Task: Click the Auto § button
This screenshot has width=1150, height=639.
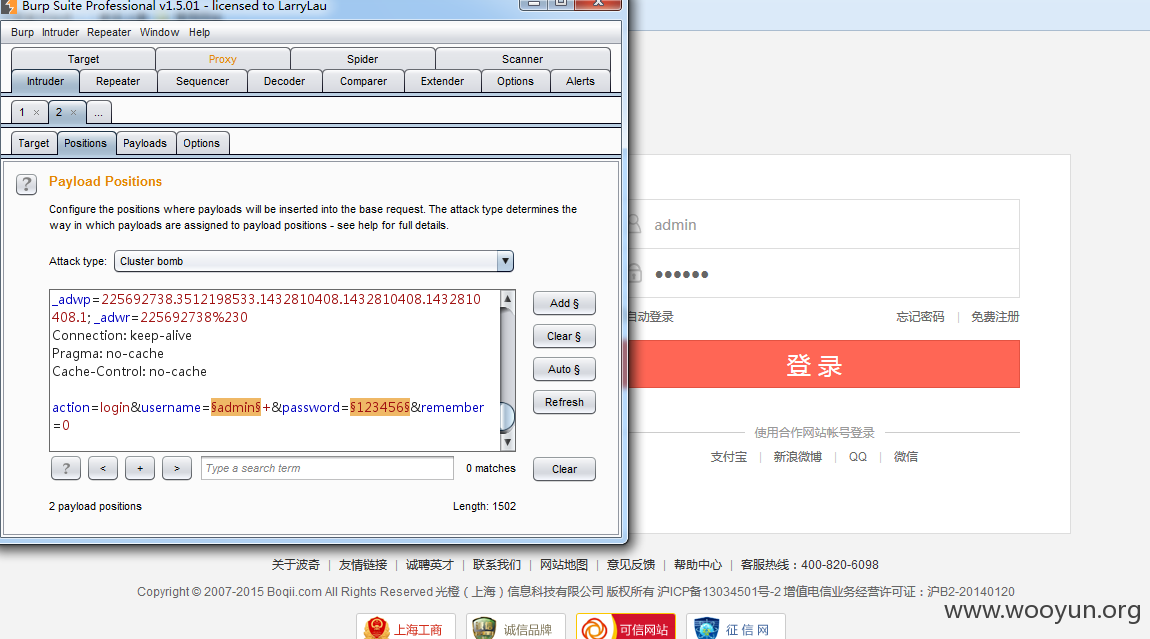Action: (564, 369)
